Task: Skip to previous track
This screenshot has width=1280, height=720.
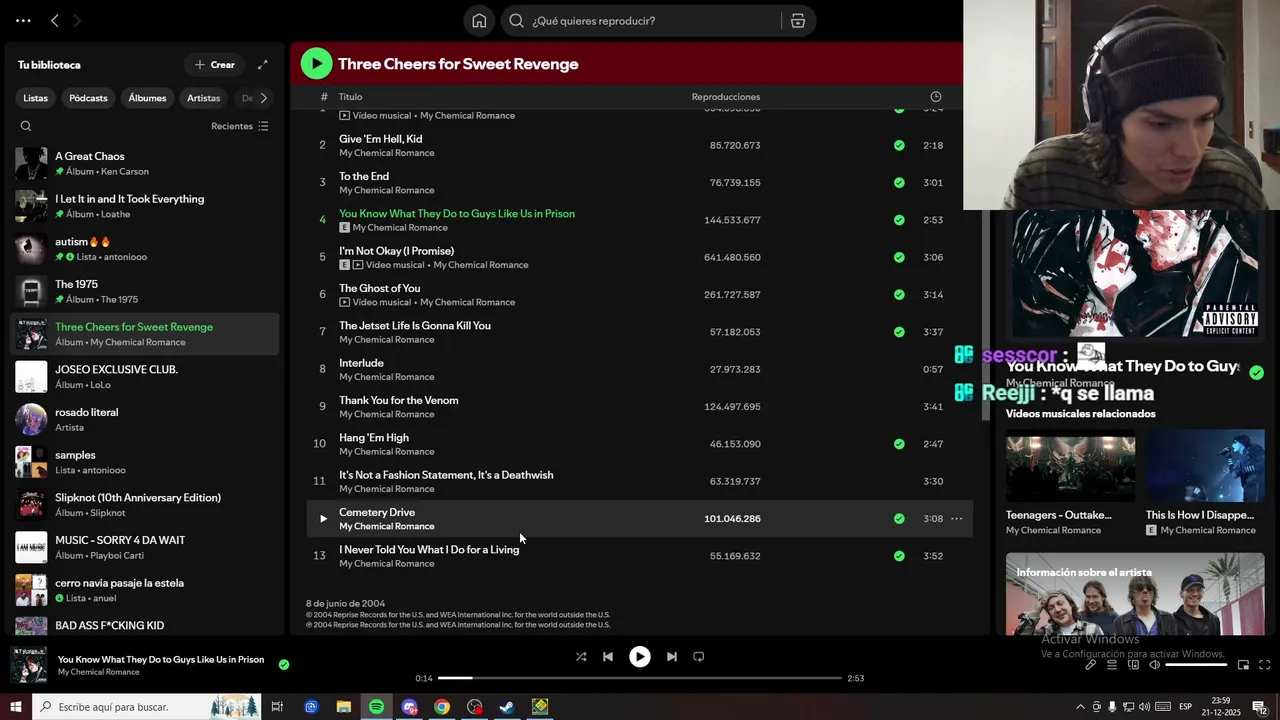Action: (x=608, y=657)
